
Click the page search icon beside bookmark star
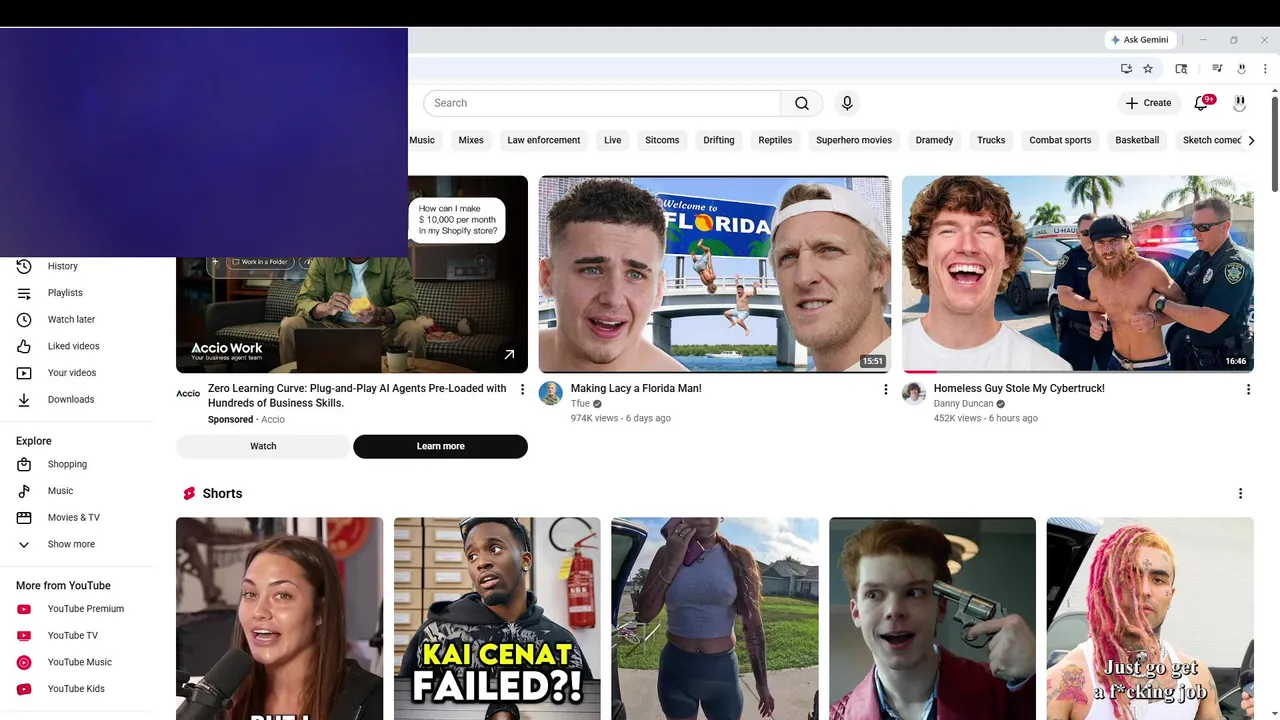click(x=1181, y=69)
